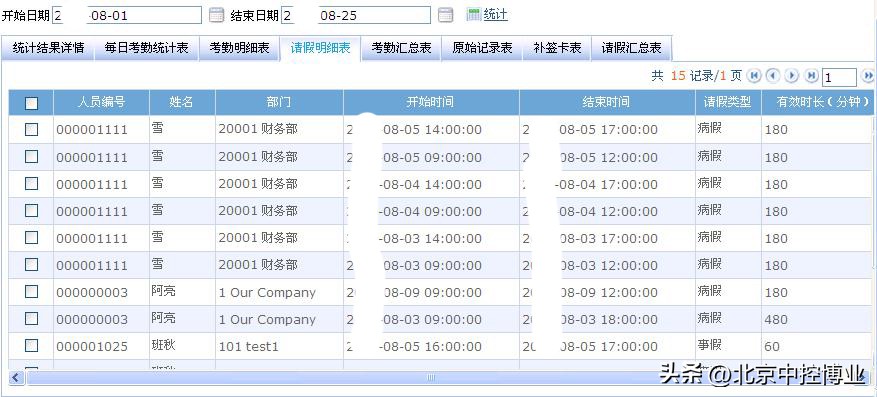This screenshot has width=877, height=397.
Task: Click 1 Our Company in the 08-09 row
Action: click(267, 292)
